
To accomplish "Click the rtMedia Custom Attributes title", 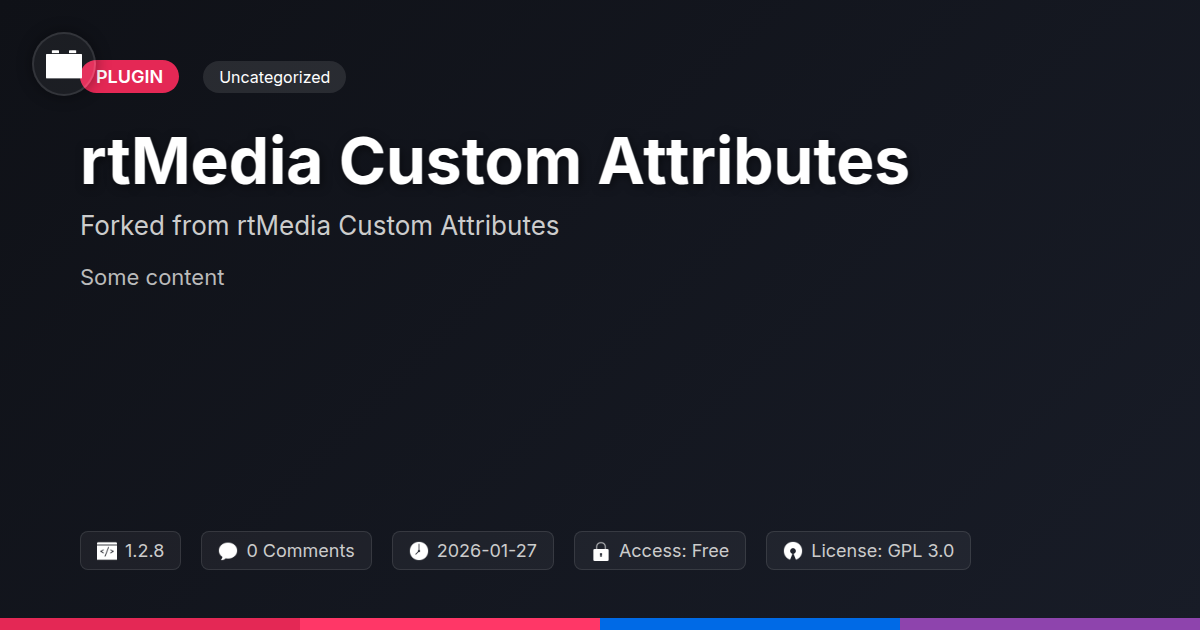I will pos(494,163).
